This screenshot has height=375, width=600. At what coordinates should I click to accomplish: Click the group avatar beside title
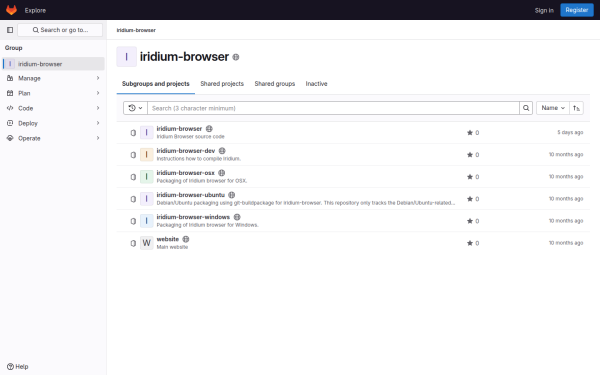(127, 57)
